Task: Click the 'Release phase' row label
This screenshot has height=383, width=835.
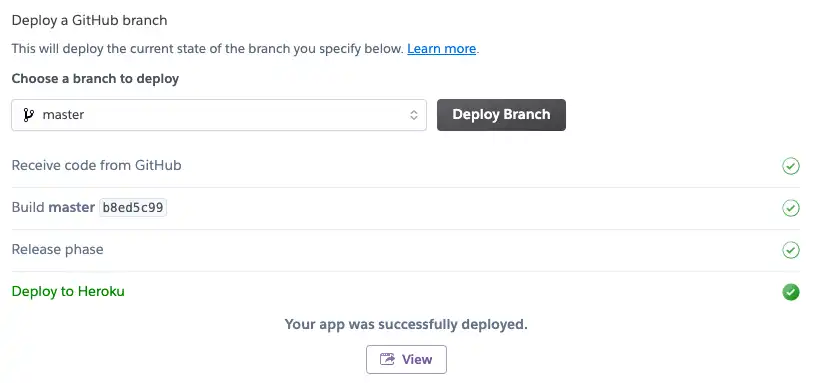Action: click(x=58, y=249)
